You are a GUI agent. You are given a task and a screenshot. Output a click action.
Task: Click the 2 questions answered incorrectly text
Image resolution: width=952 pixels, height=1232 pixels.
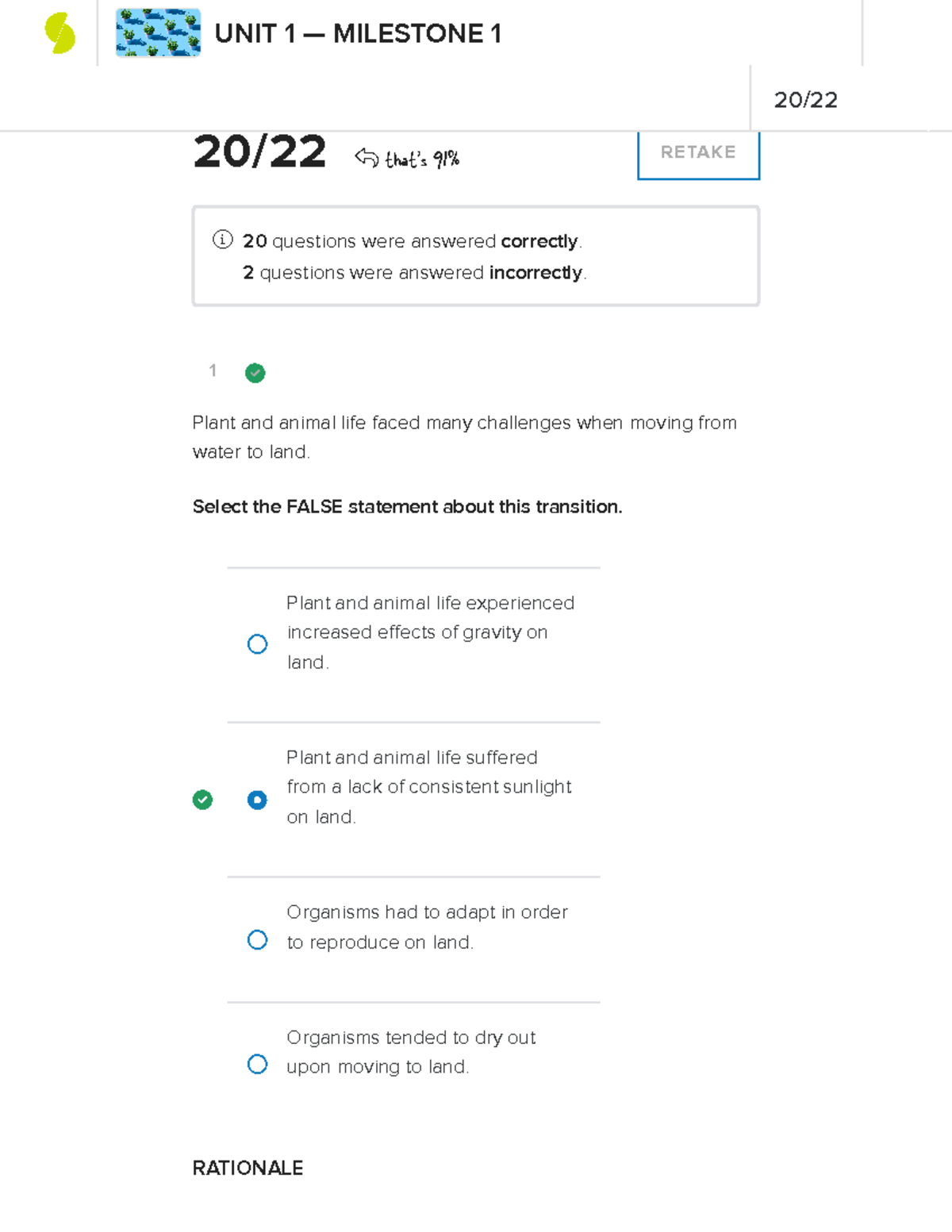click(x=413, y=272)
